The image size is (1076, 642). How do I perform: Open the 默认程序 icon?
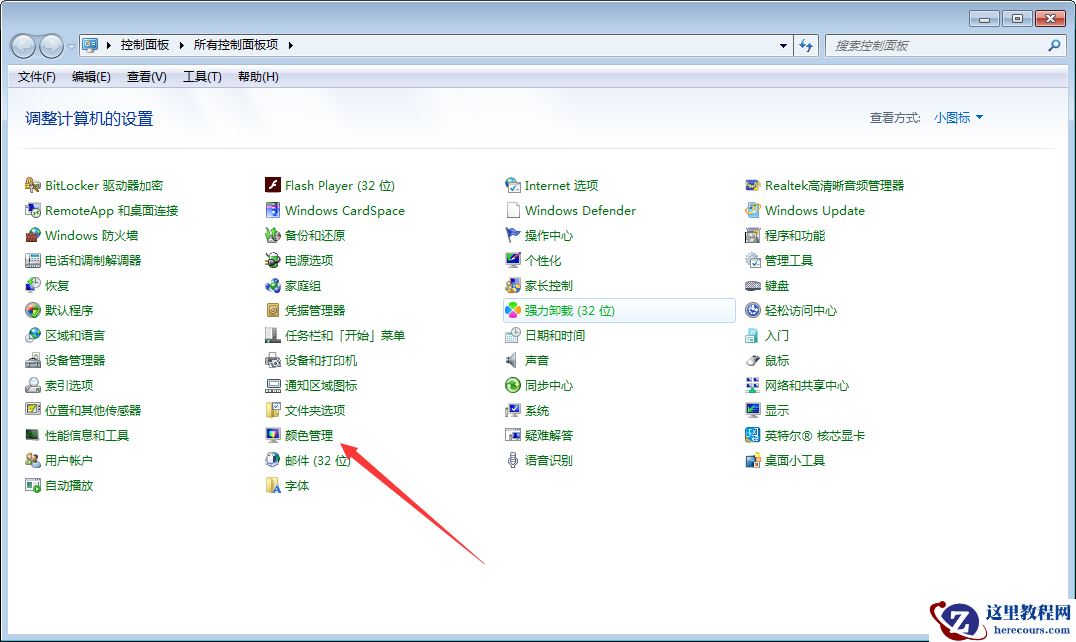coord(32,311)
